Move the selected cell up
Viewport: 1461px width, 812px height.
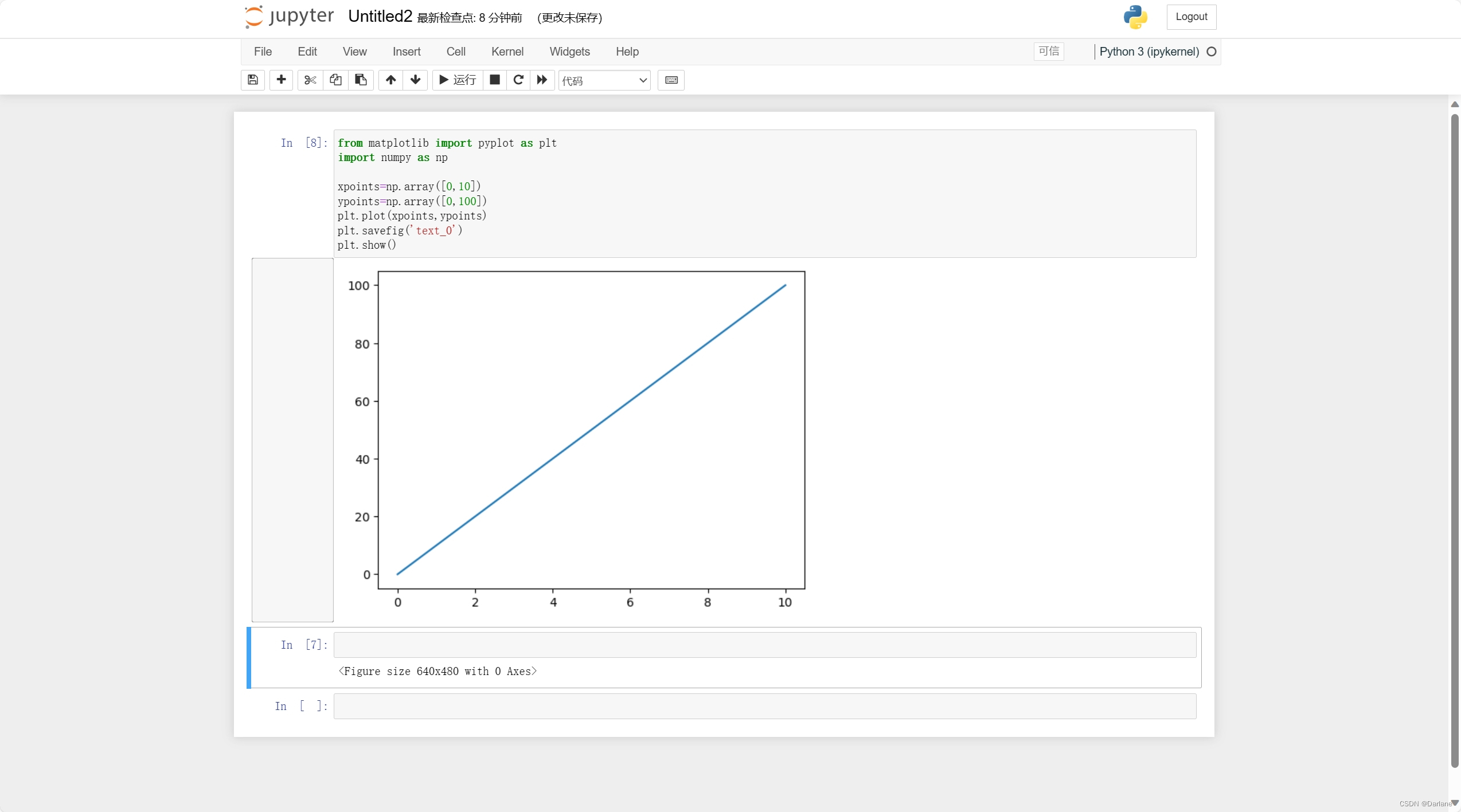click(x=390, y=80)
